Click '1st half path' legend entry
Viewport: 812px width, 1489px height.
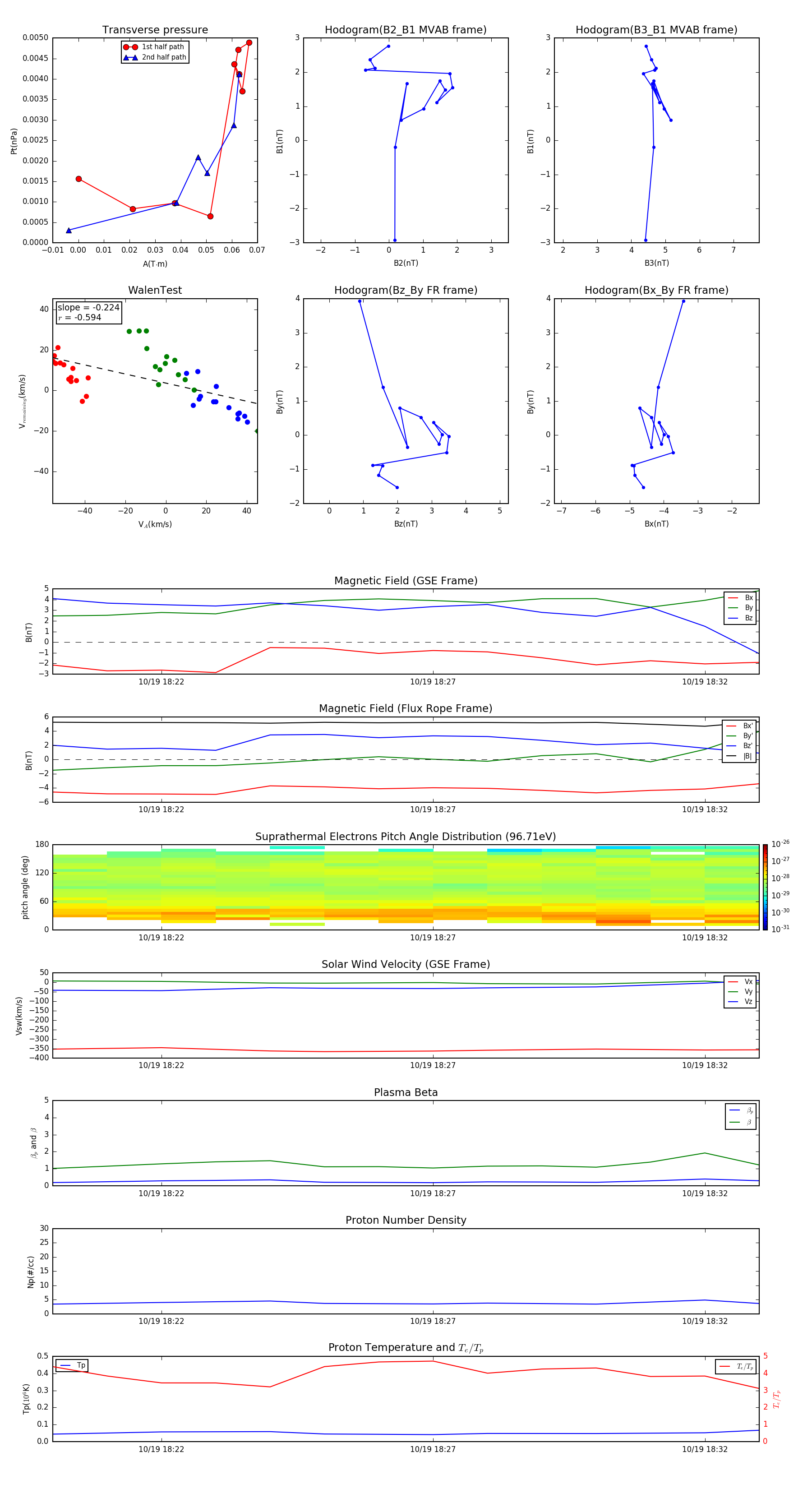point(154,47)
